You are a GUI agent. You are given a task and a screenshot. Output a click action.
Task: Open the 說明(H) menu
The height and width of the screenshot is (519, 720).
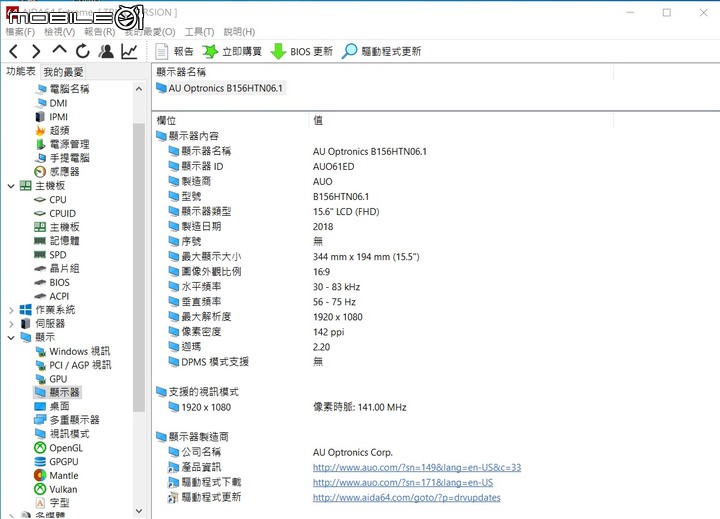(x=239, y=32)
